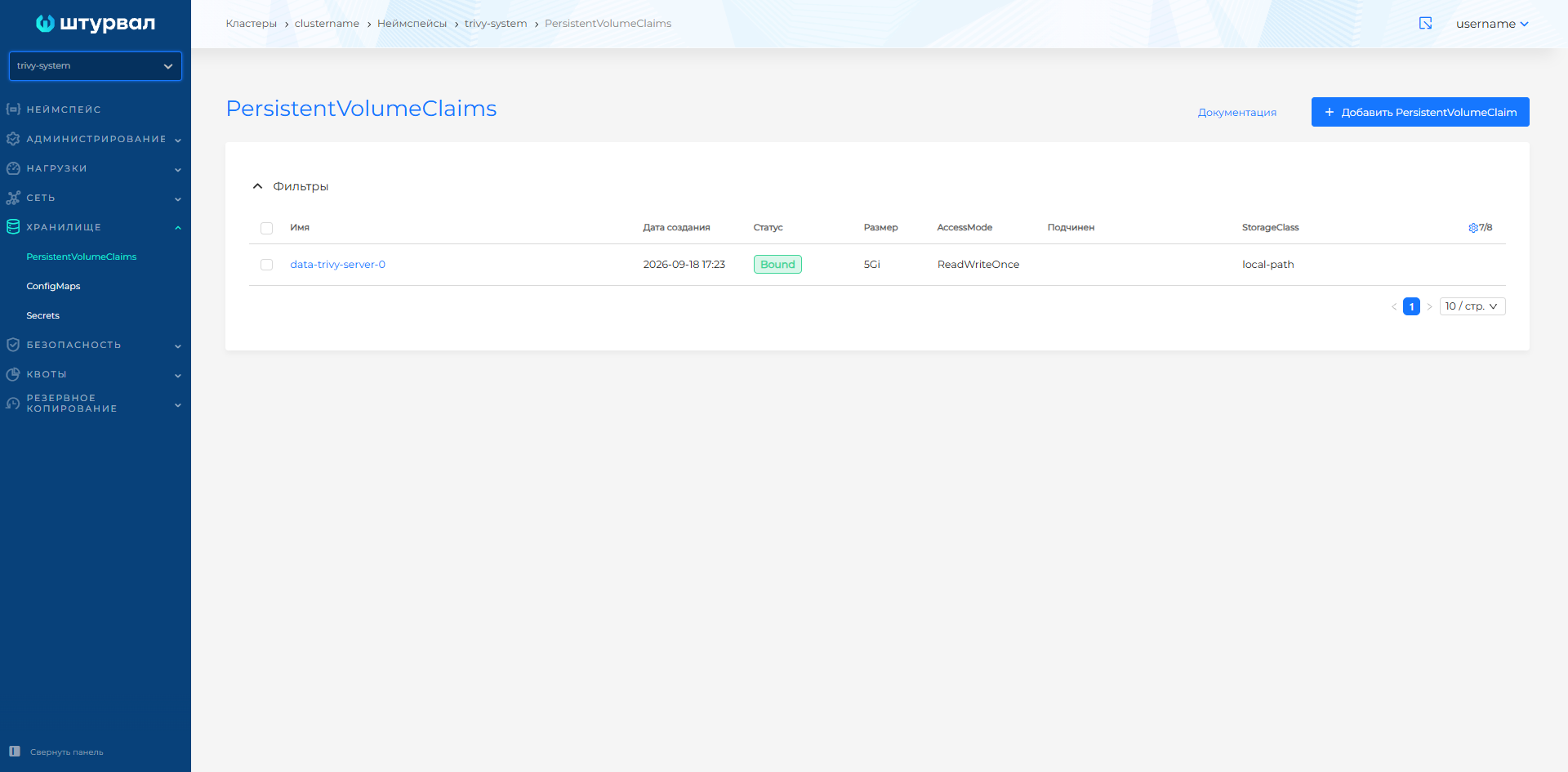This screenshot has width=1568, height=772.
Task: Open the external window icon near username
Action: [x=1426, y=24]
